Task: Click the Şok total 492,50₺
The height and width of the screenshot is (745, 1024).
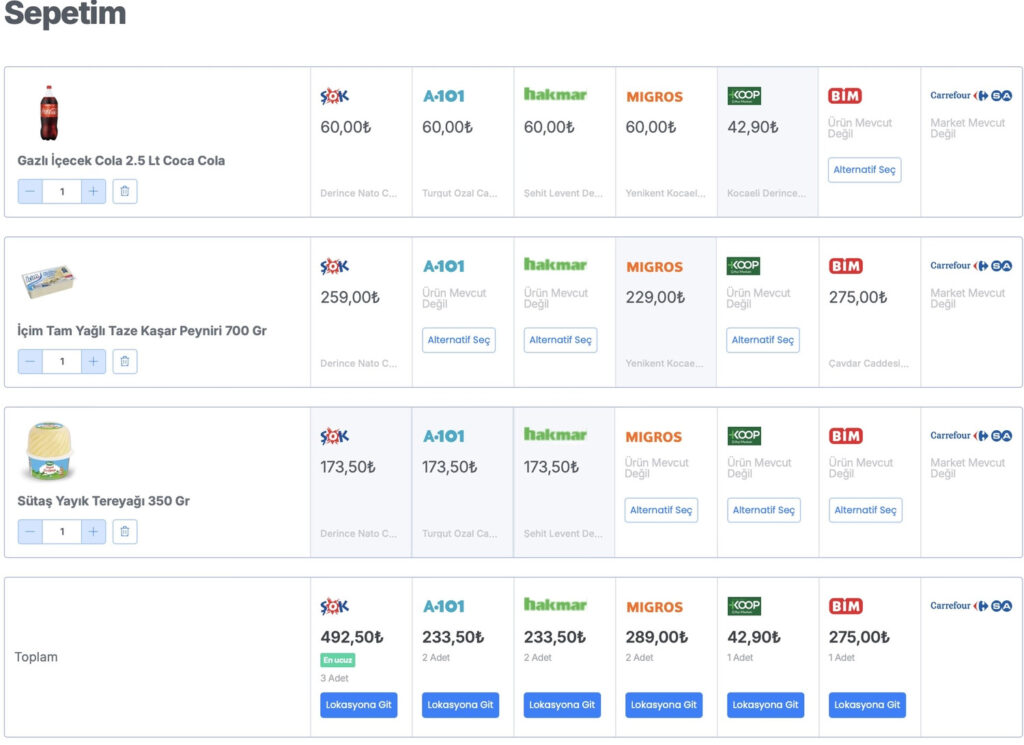Action: click(352, 637)
